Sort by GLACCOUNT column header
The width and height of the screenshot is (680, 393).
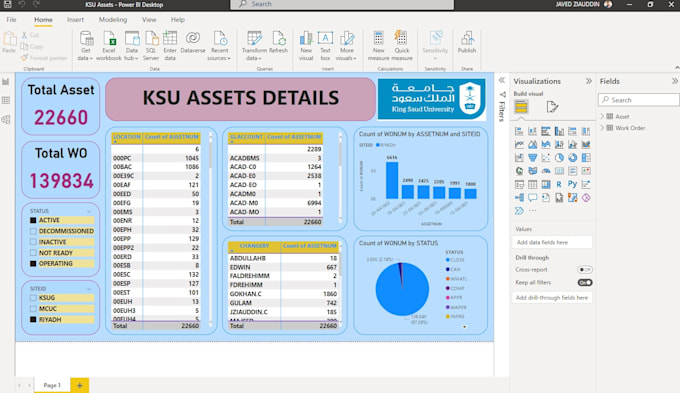coord(246,137)
